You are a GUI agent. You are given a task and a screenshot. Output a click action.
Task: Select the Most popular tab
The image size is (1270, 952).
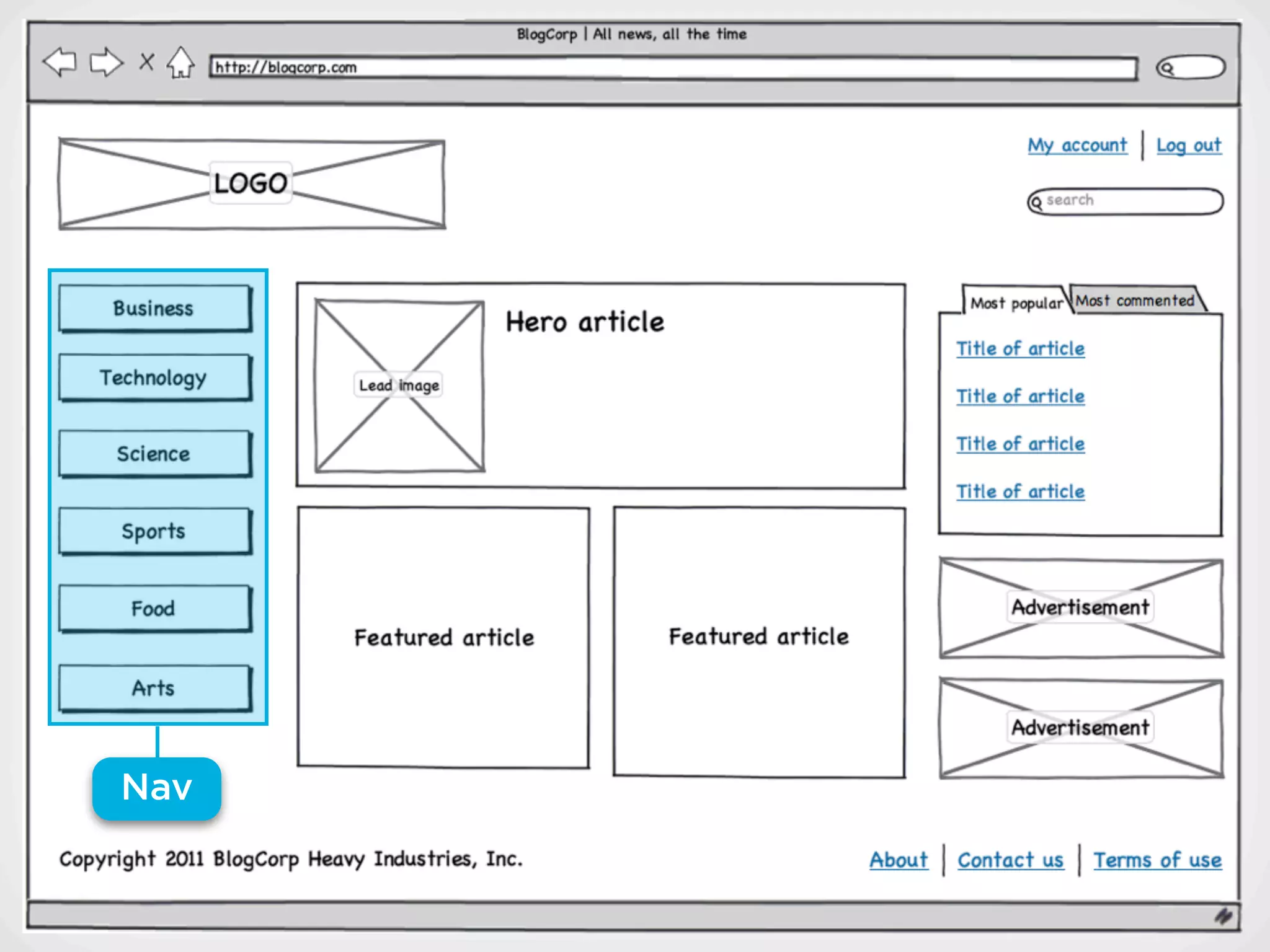tap(1016, 303)
